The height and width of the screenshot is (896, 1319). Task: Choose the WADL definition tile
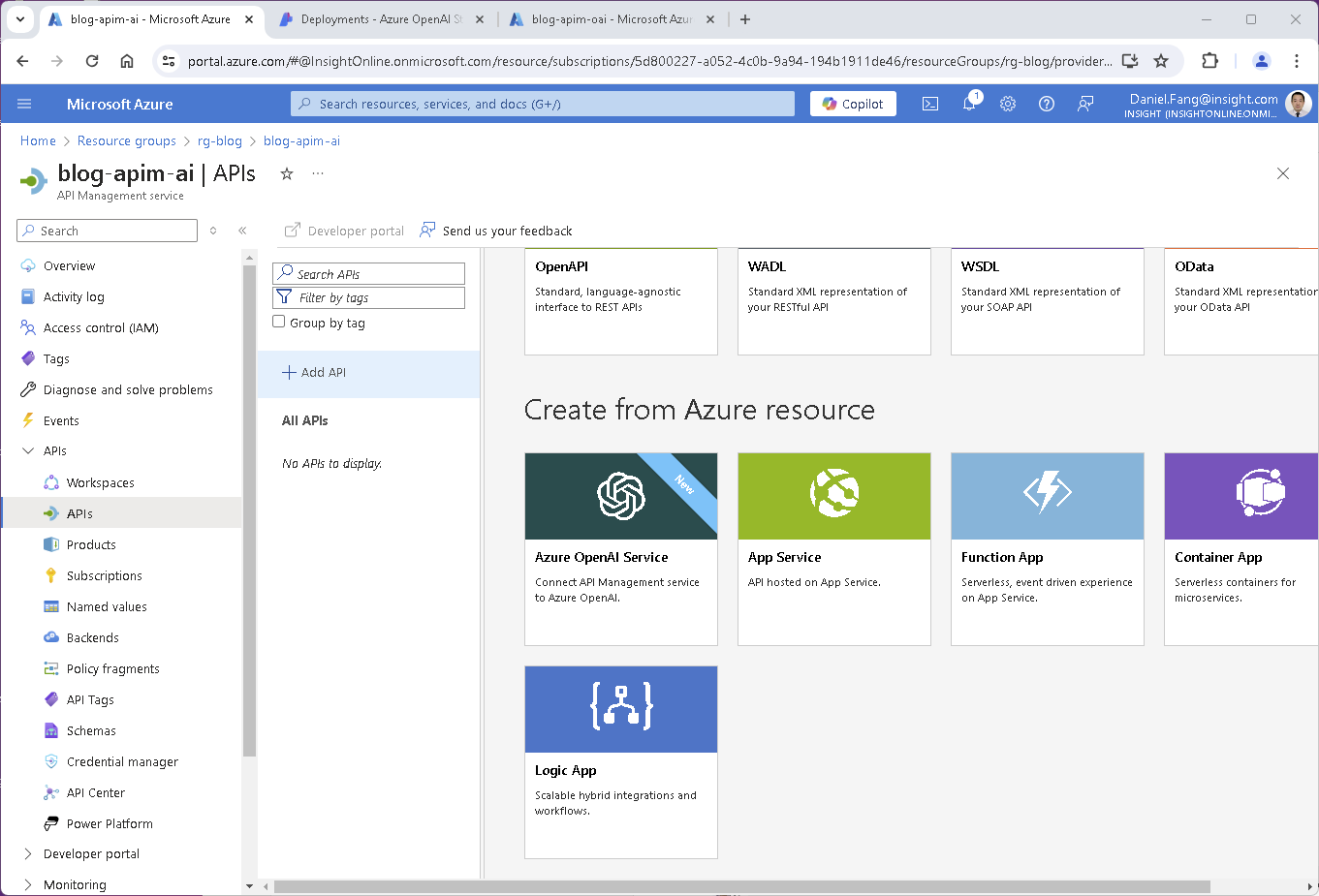(834, 301)
